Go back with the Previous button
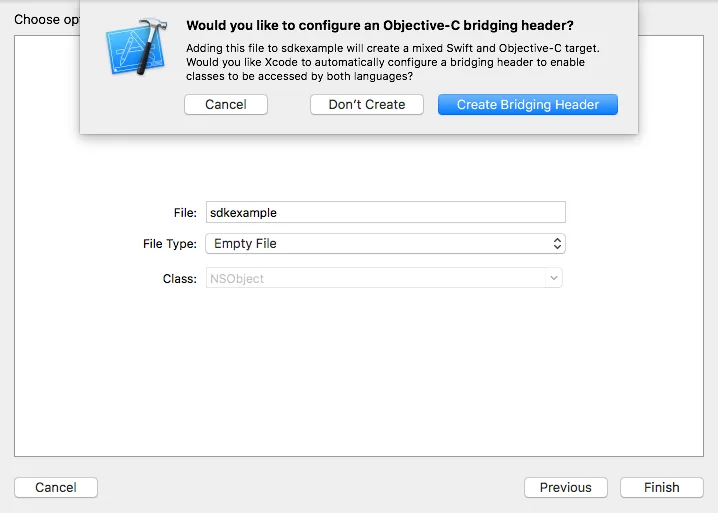The width and height of the screenshot is (718, 513). pyautogui.click(x=566, y=487)
